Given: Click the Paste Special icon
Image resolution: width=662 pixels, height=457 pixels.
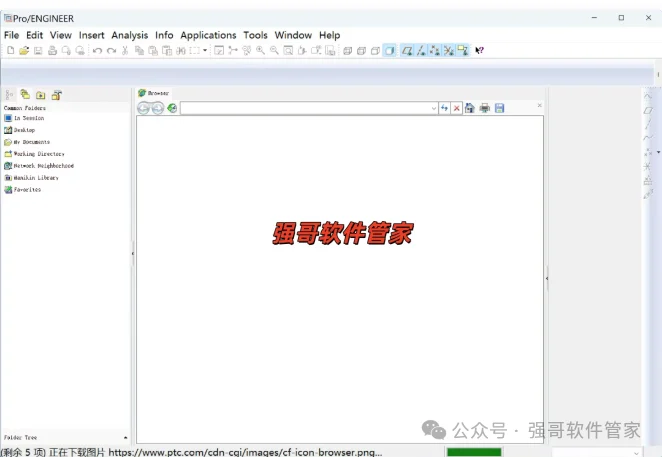Looking at the screenshot, I should click(x=167, y=51).
